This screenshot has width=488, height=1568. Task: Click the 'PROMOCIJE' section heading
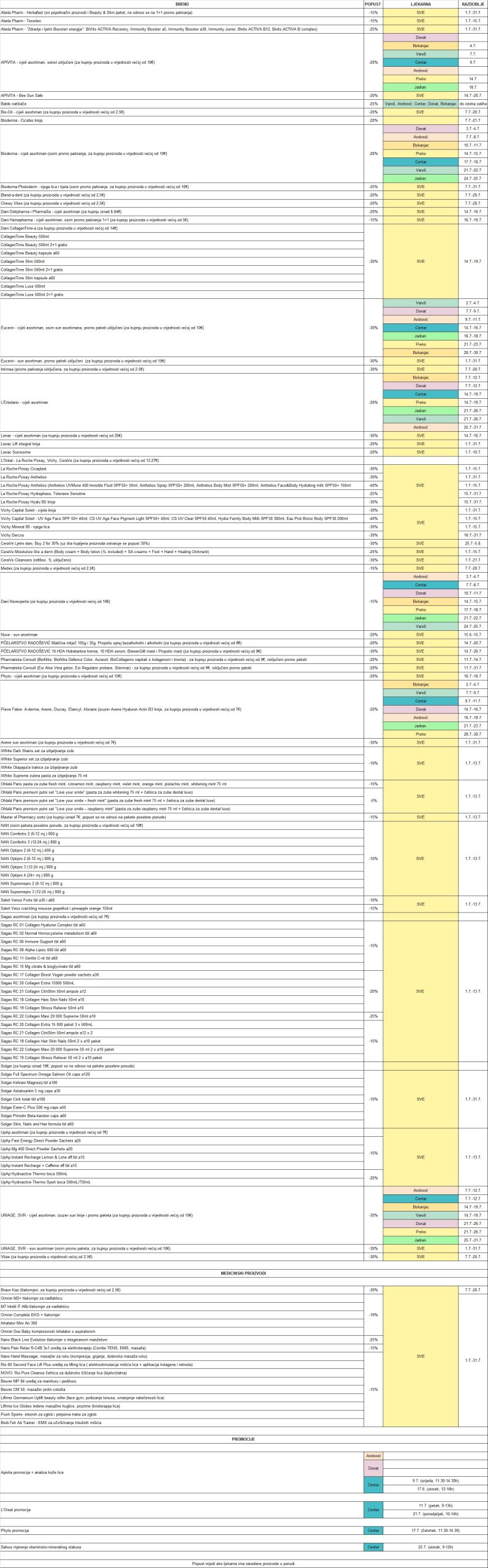244,1439
